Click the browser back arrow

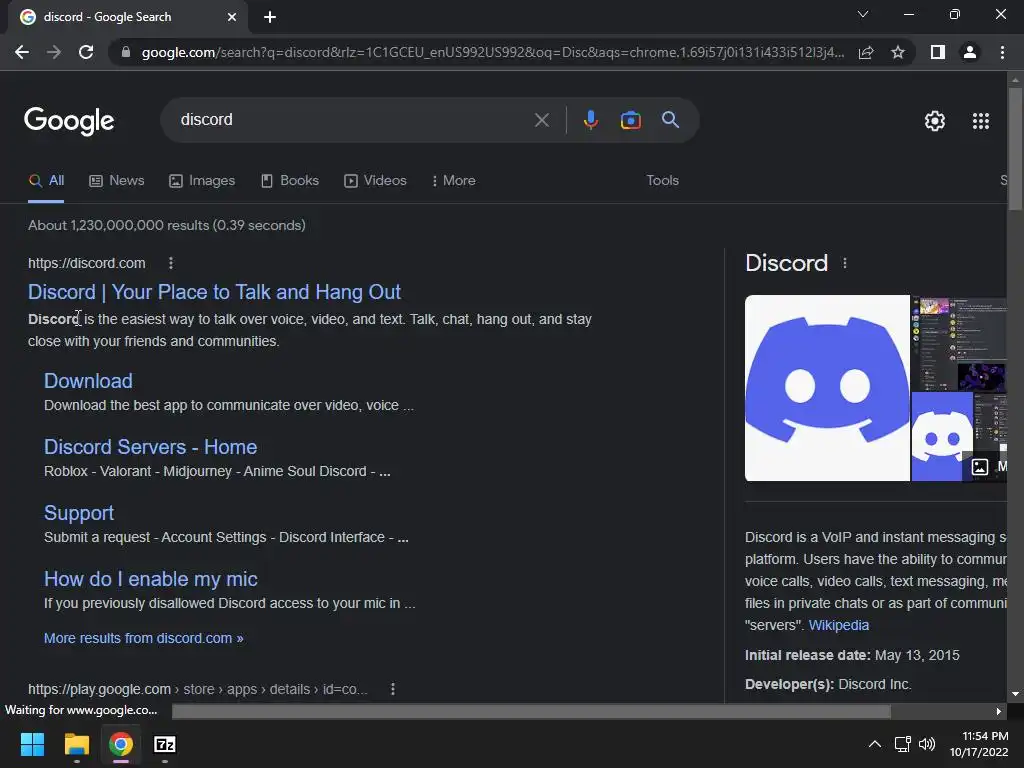point(22,52)
